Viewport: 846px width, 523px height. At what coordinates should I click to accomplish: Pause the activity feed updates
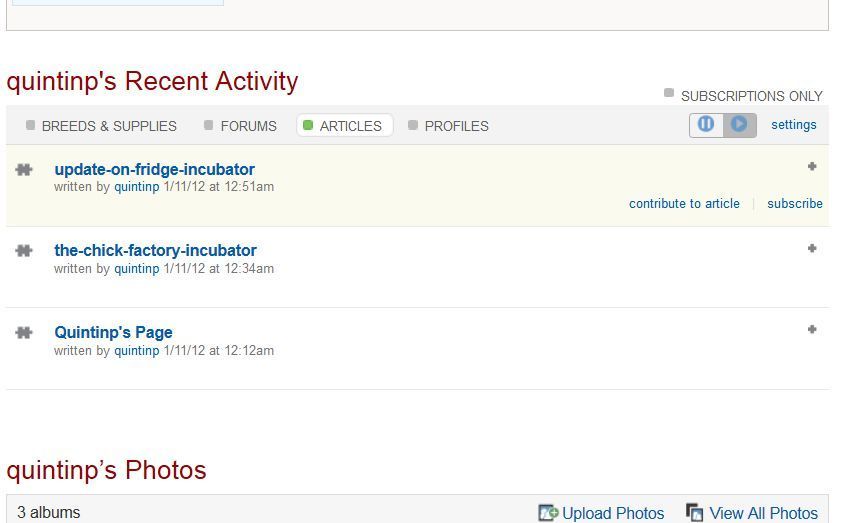[x=706, y=125]
